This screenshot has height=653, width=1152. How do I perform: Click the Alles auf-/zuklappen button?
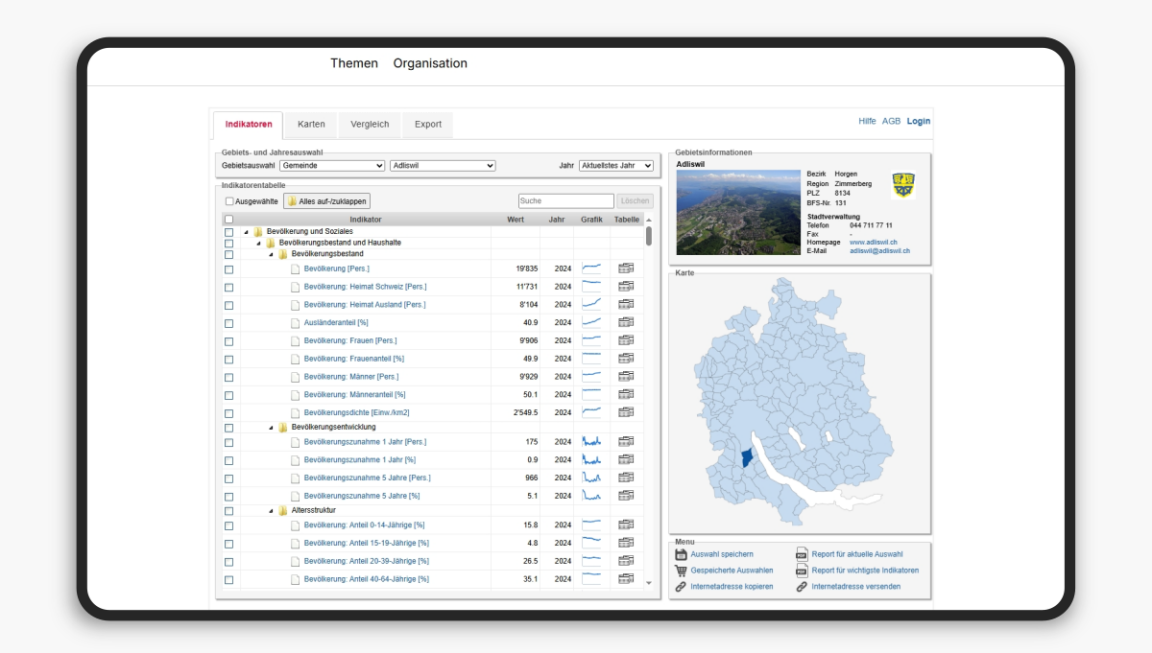point(327,201)
